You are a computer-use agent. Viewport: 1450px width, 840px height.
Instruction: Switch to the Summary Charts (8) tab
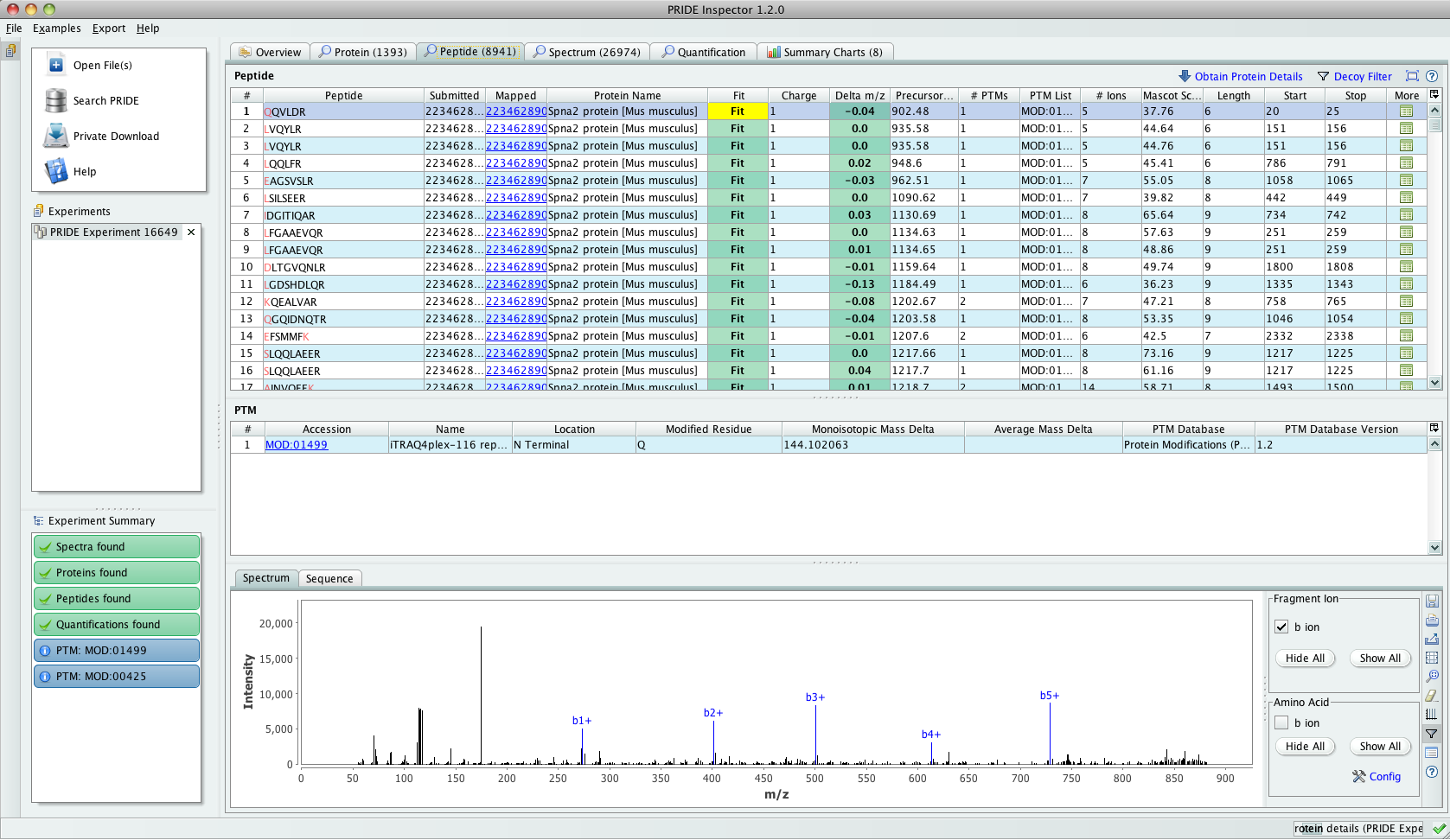click(x=825, y=52)
